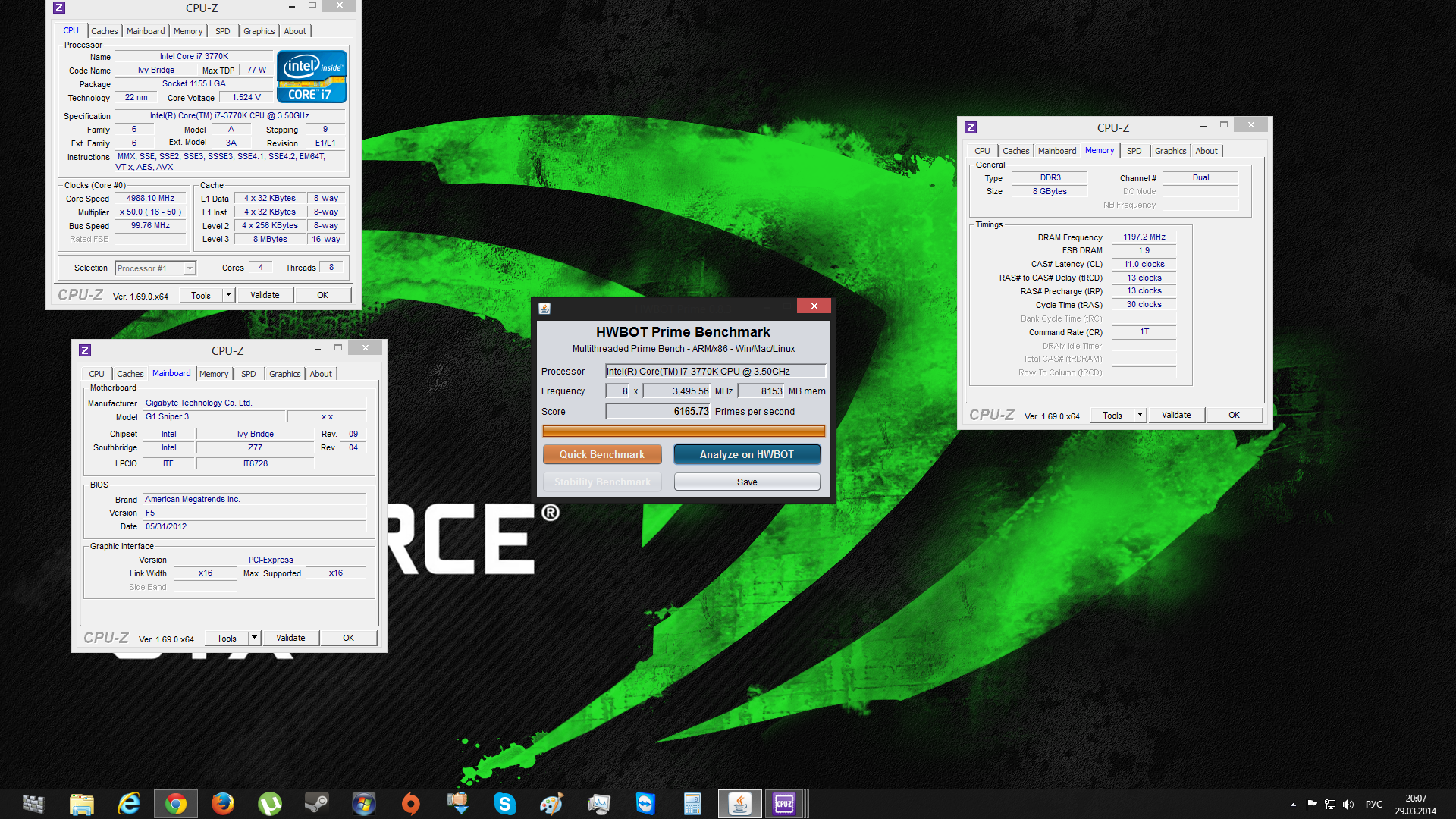Viewport: 1456px width, 819px height.
Task: Launch TeamViewer from the taskbar
Action: (646, 804)
